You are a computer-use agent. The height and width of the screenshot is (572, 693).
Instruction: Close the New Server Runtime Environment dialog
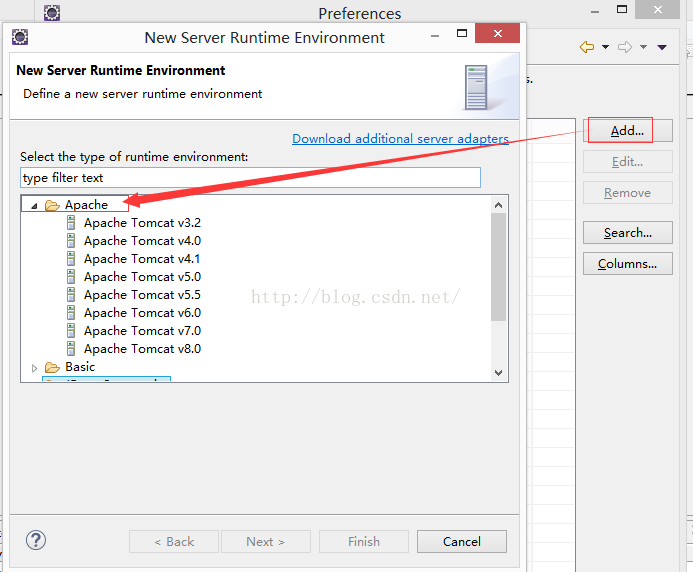pos(498,33)
